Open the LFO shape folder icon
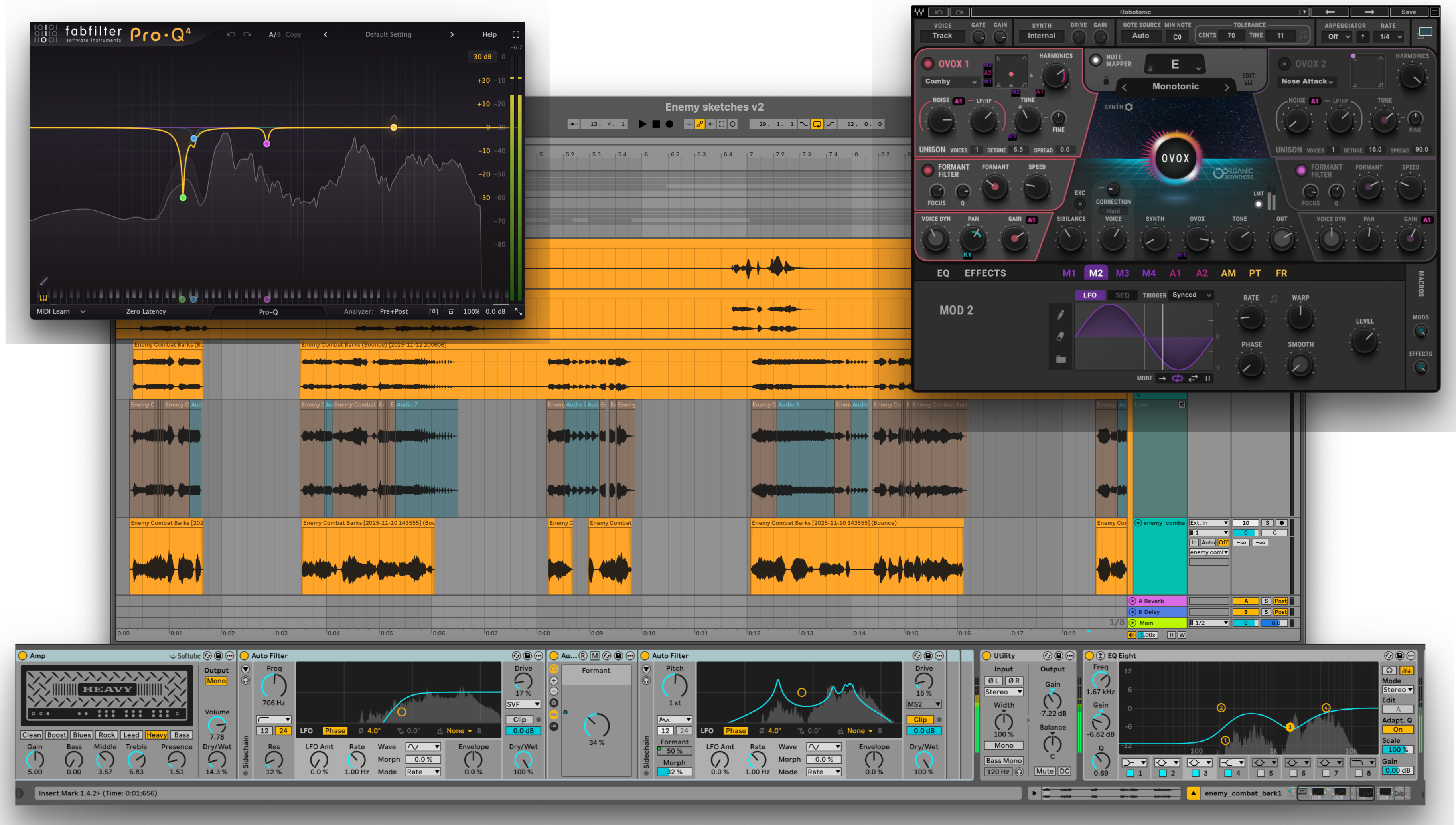 coord(1060,359)
